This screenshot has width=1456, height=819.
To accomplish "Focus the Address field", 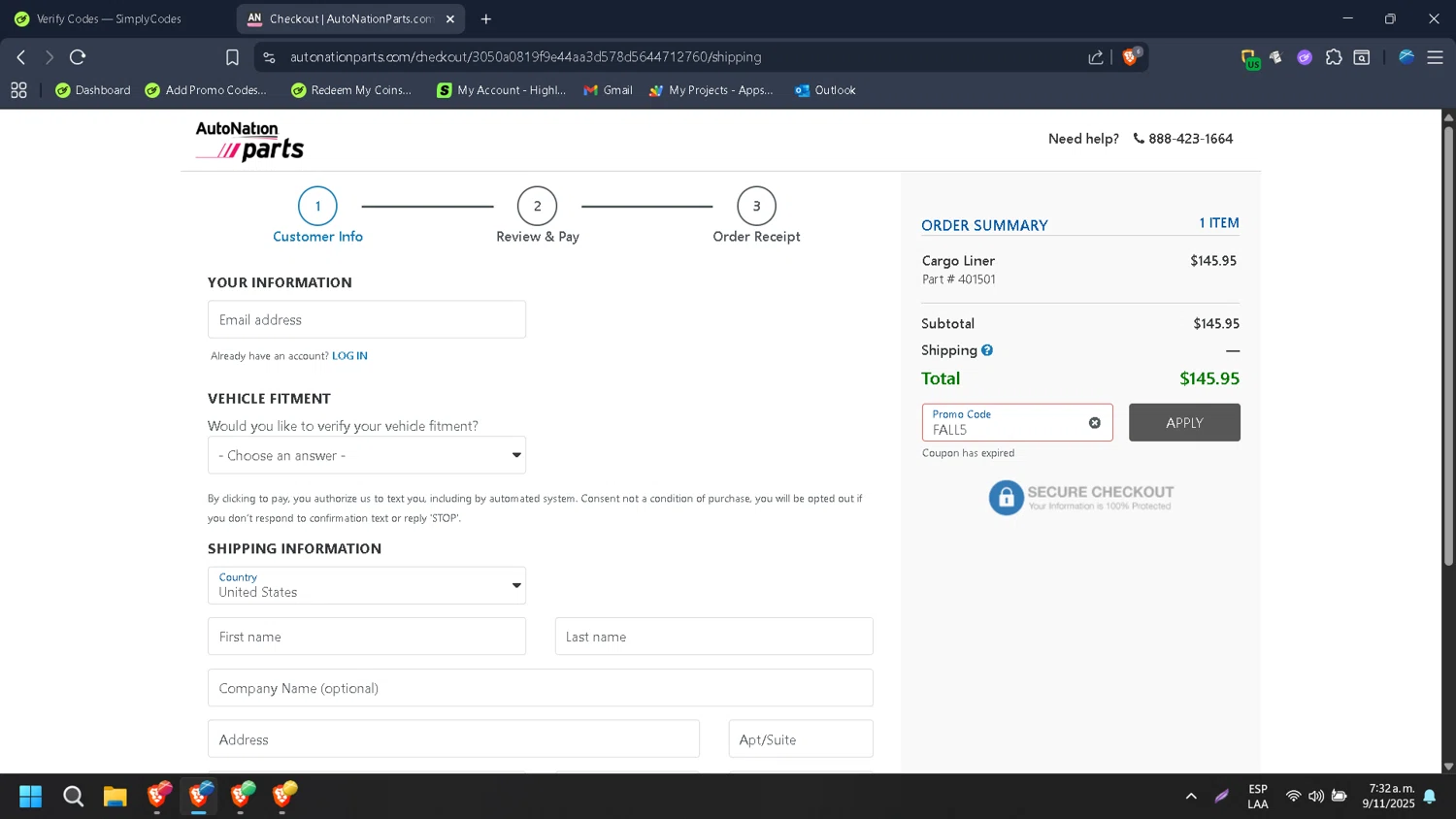I will click(453, 739).
